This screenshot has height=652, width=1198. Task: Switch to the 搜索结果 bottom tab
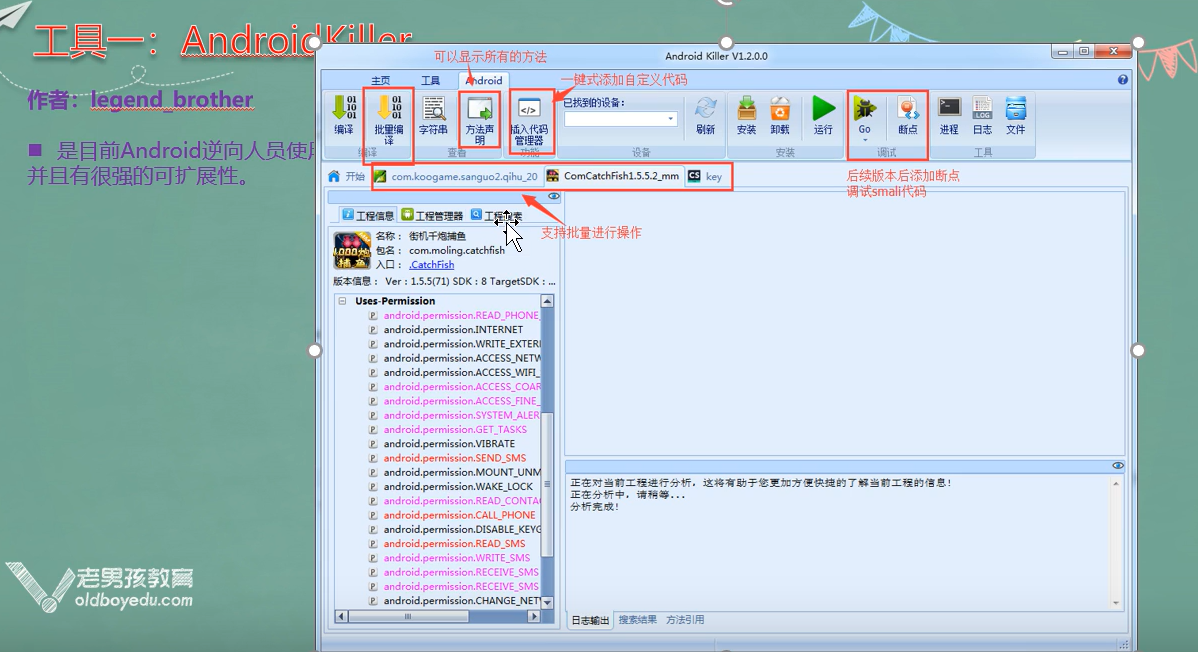(636, 618)
